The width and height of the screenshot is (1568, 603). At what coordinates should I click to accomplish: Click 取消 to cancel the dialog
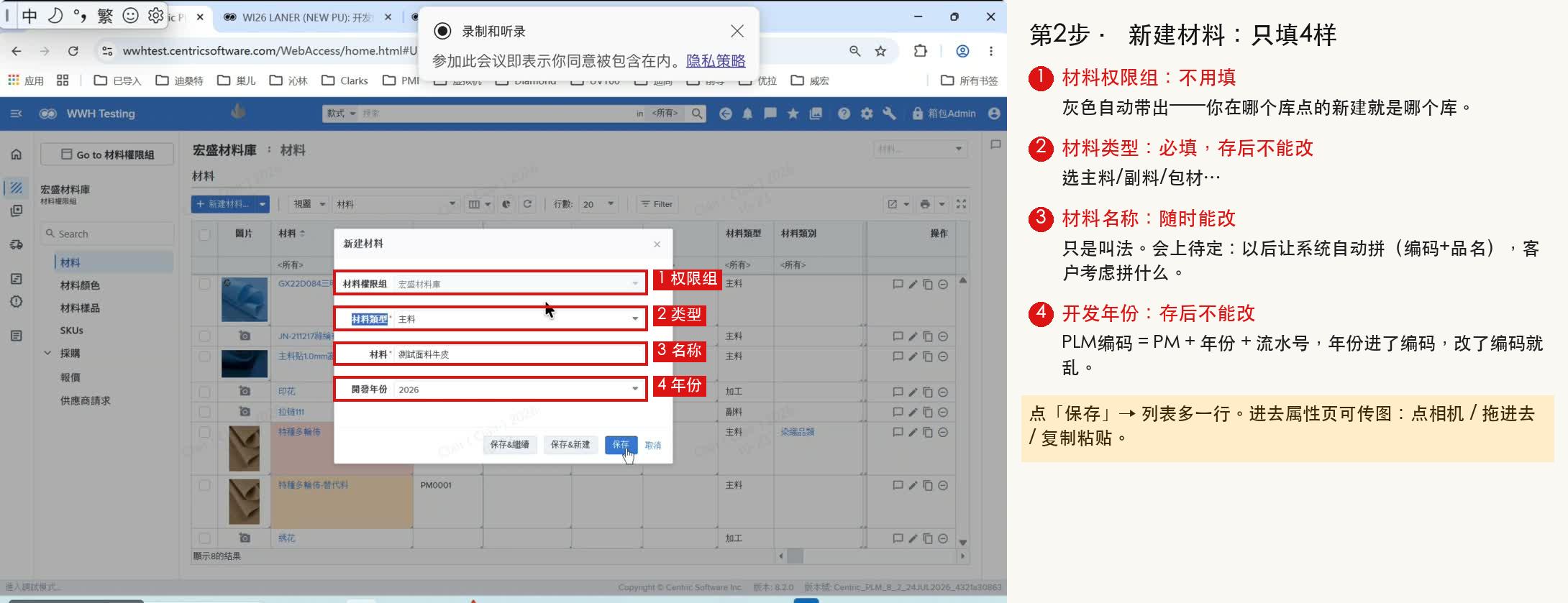[x=653, y=446]
